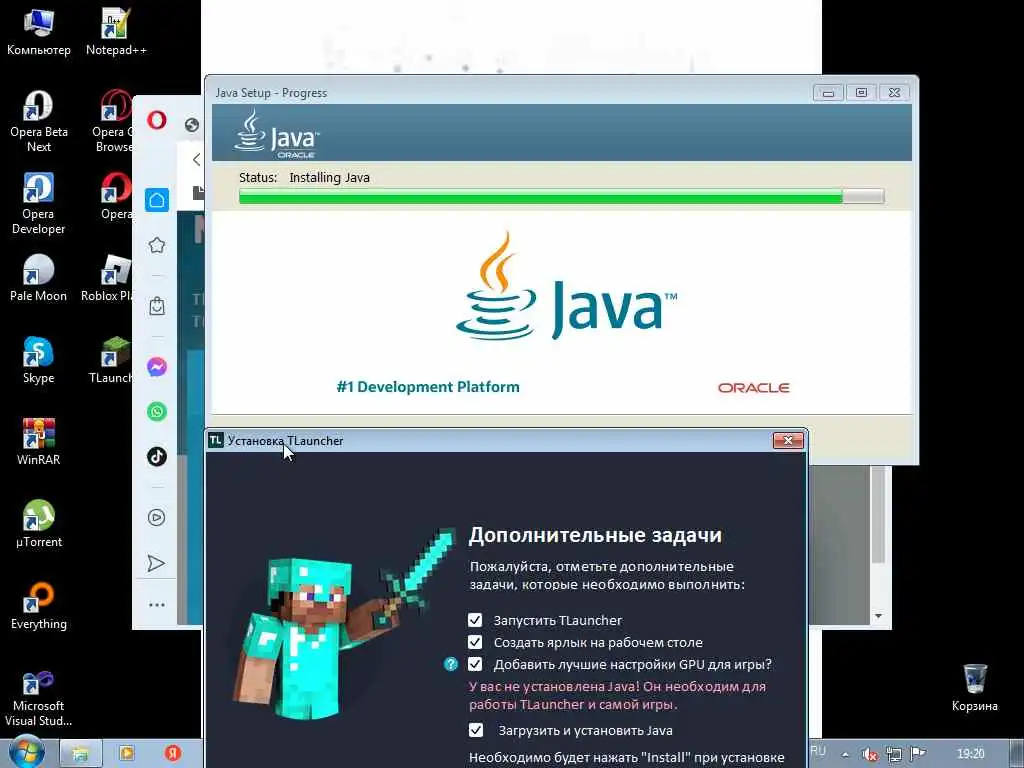Open Opera sidebar shopping bag icon
The height and width of the screenshot is (768, 1024).
pyautogui.click(x=157, y=306)
